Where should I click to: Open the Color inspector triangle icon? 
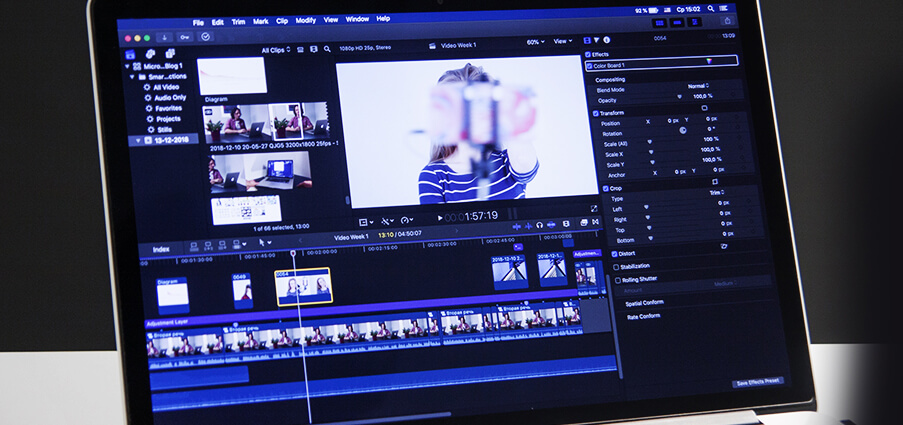click(597, 40)
